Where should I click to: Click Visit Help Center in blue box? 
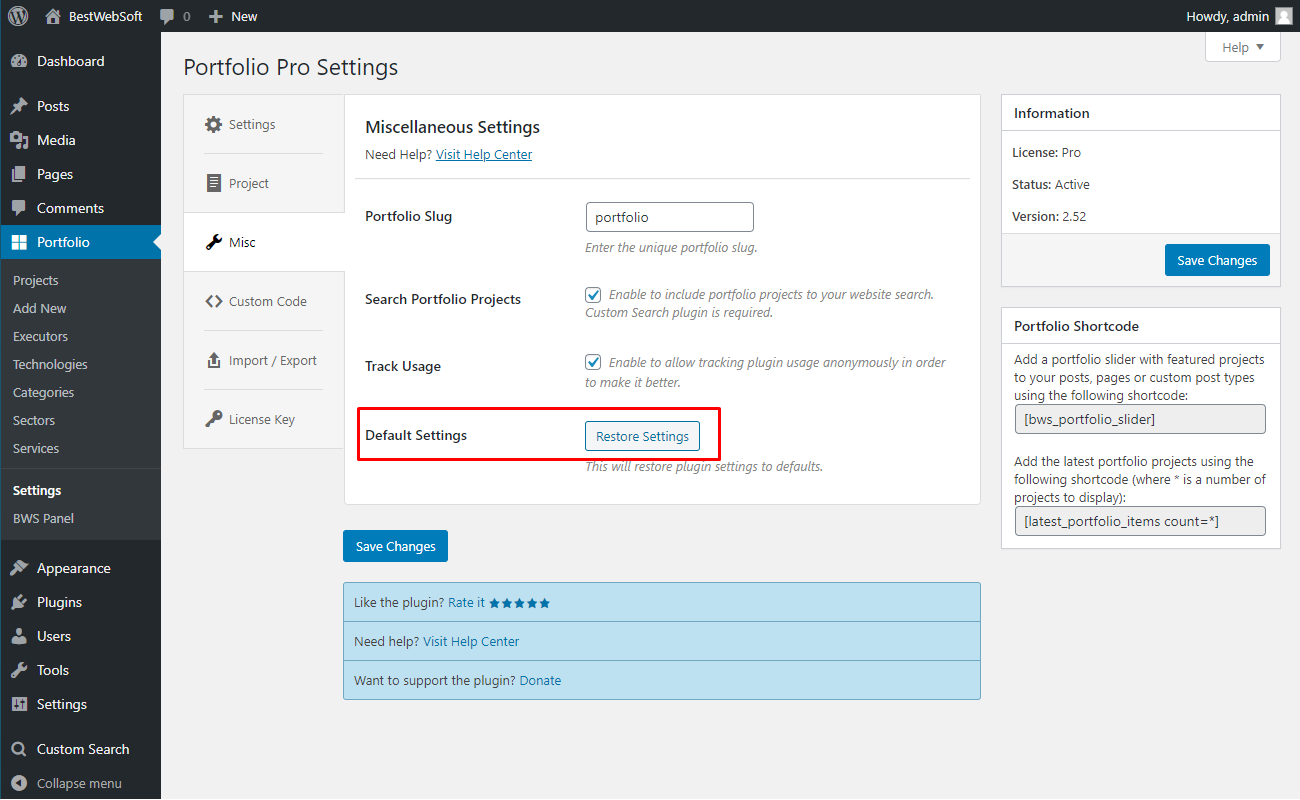pyautogui.click(x=471, y=642)
